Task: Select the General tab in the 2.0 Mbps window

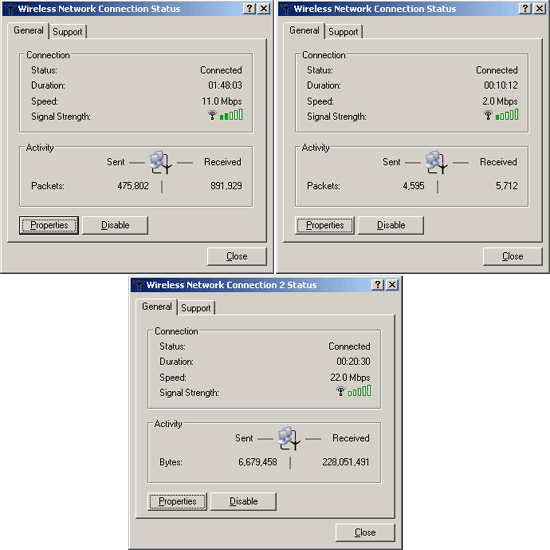Action: (304, 31)
